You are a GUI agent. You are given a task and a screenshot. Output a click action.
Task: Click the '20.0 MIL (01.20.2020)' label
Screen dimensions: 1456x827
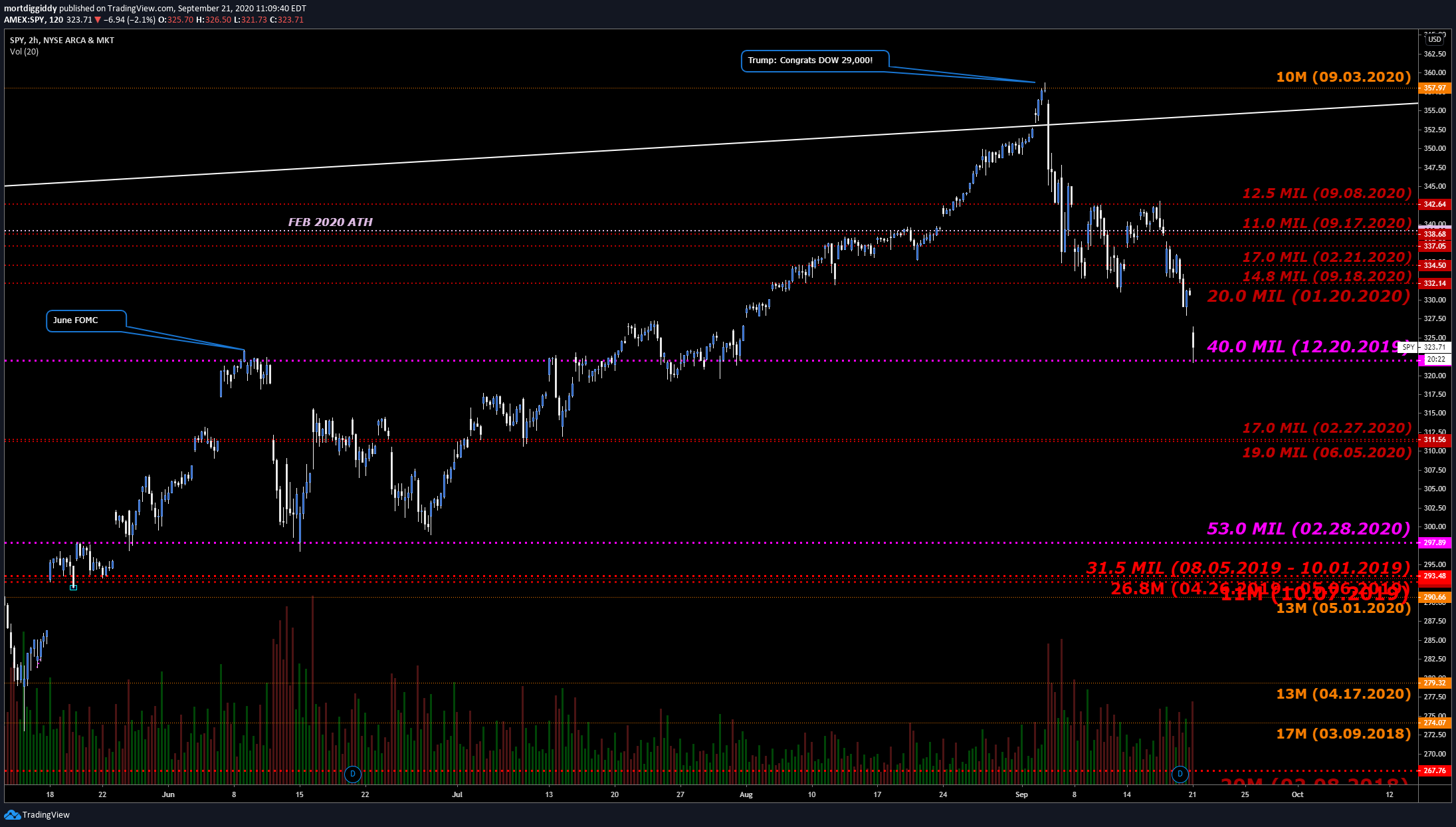1308,296
